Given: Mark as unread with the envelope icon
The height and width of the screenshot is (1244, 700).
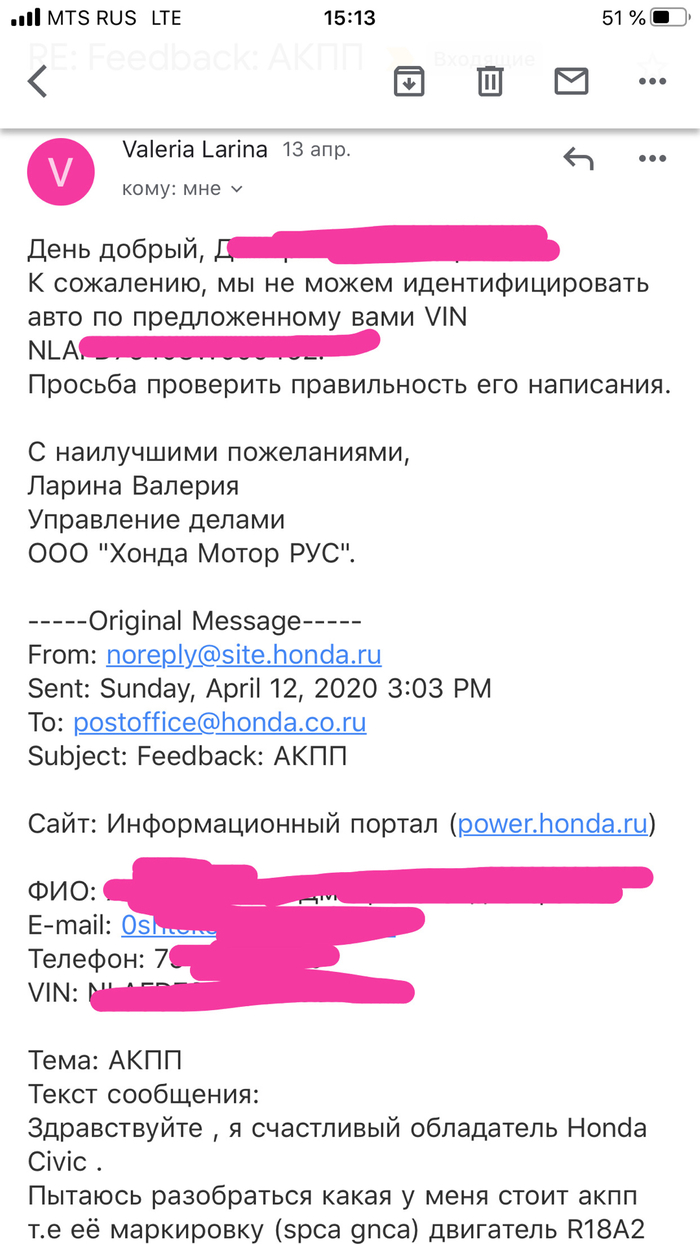Looking at the screenshot, I should click(571, 82).
